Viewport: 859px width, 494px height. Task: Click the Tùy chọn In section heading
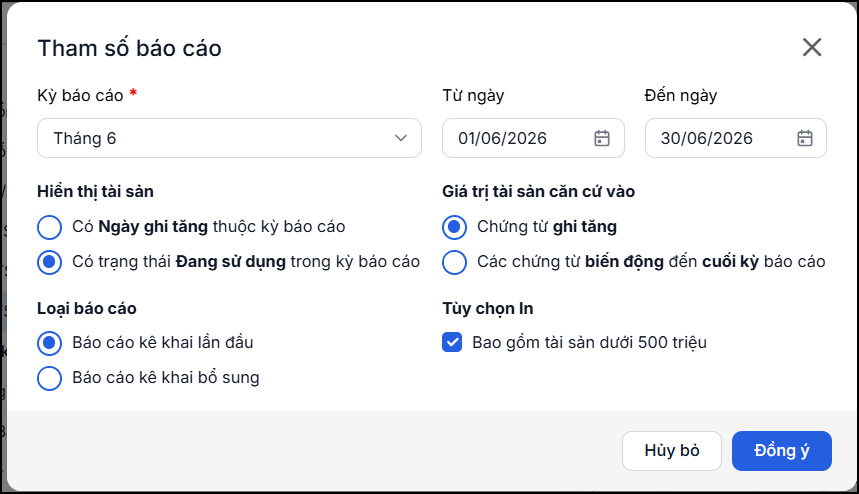(488, 308)
